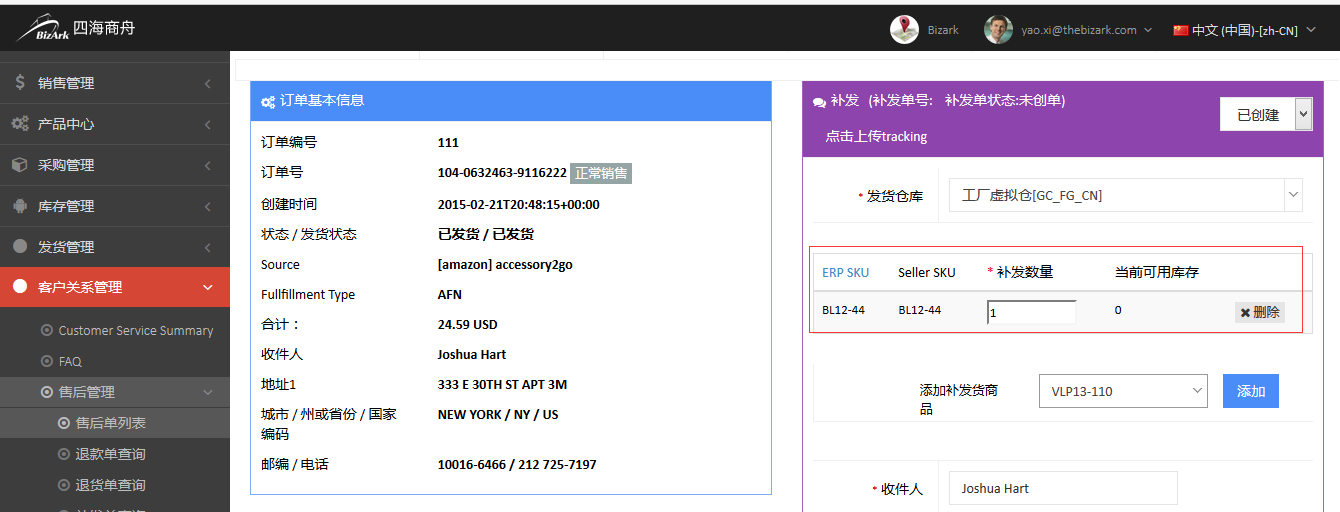Click the NEW YORK / NY / US value
The height and width of the screenshot is (512, 1340).
(x=498, y=414)
